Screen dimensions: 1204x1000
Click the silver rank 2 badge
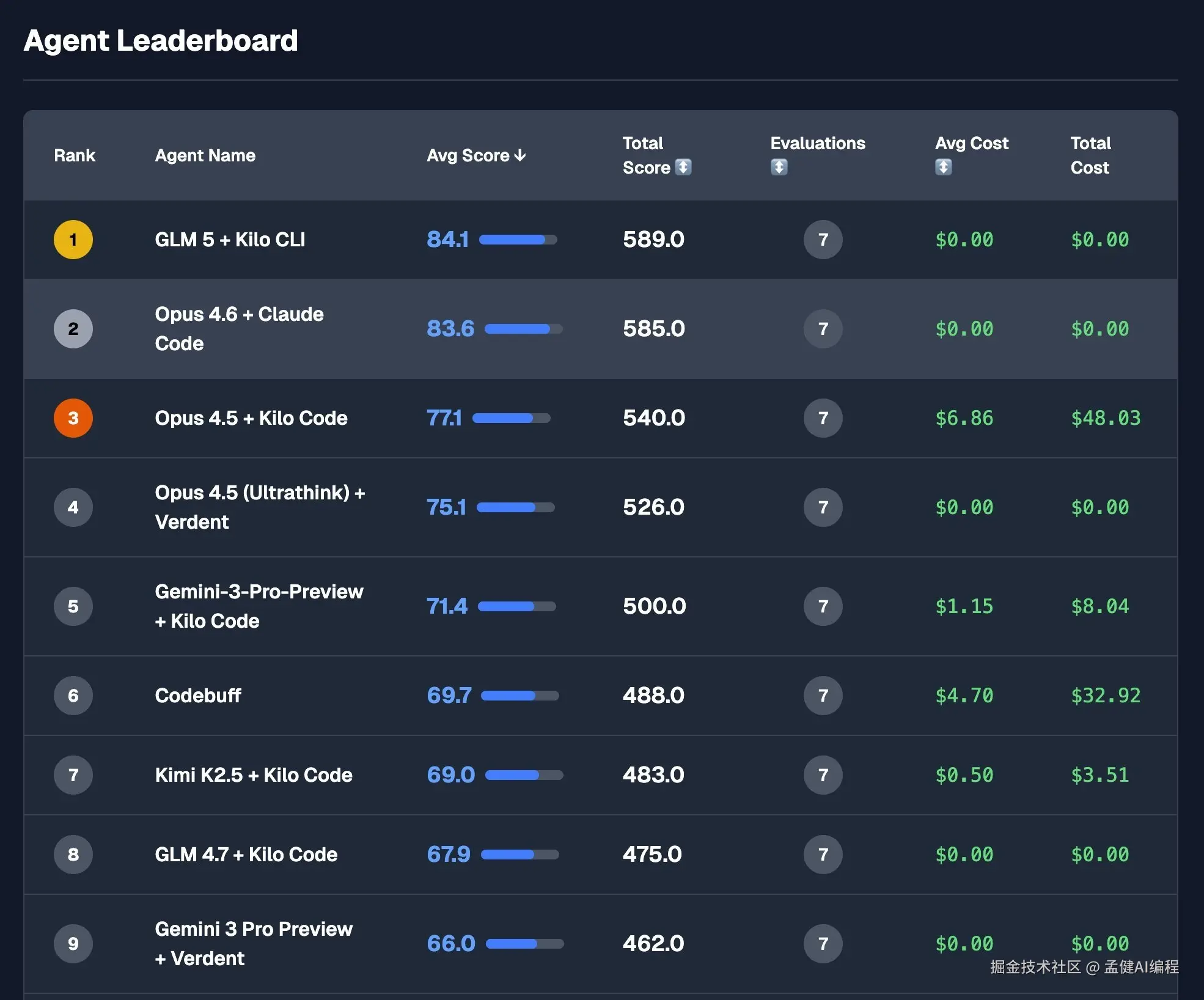[73, 329]
